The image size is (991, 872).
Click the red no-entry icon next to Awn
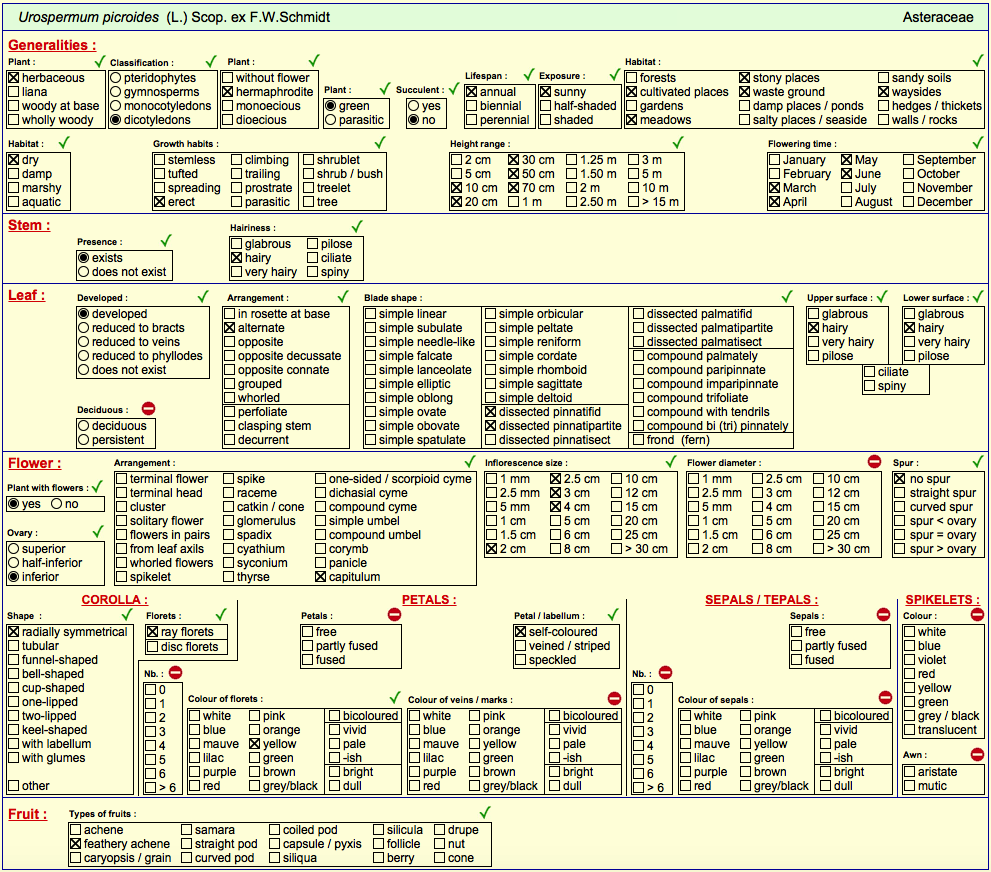977,754
